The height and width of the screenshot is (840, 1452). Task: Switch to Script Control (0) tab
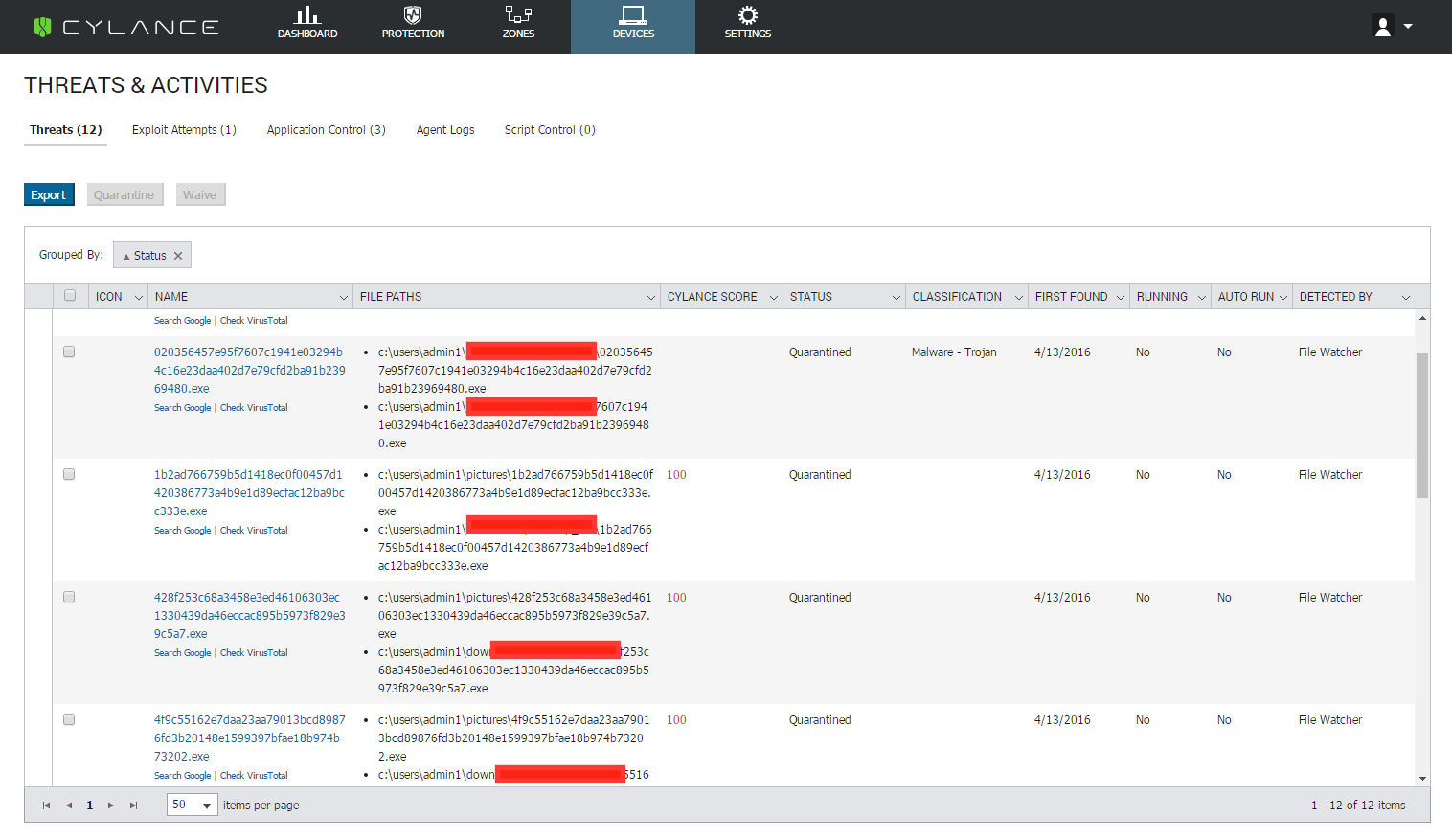550,130
